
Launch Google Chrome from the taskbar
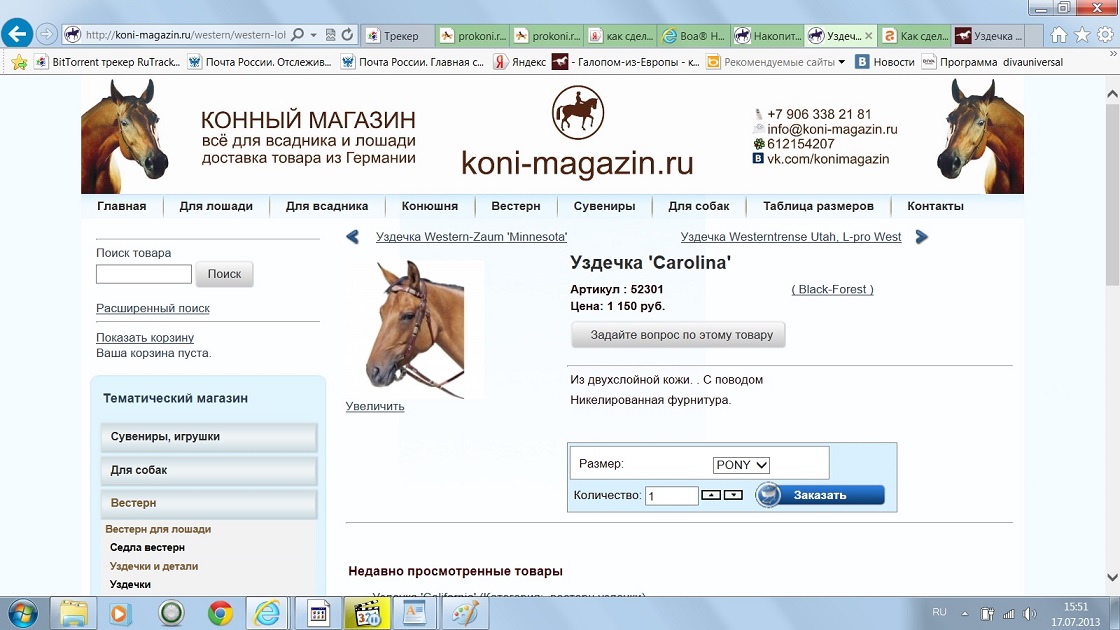220,613
